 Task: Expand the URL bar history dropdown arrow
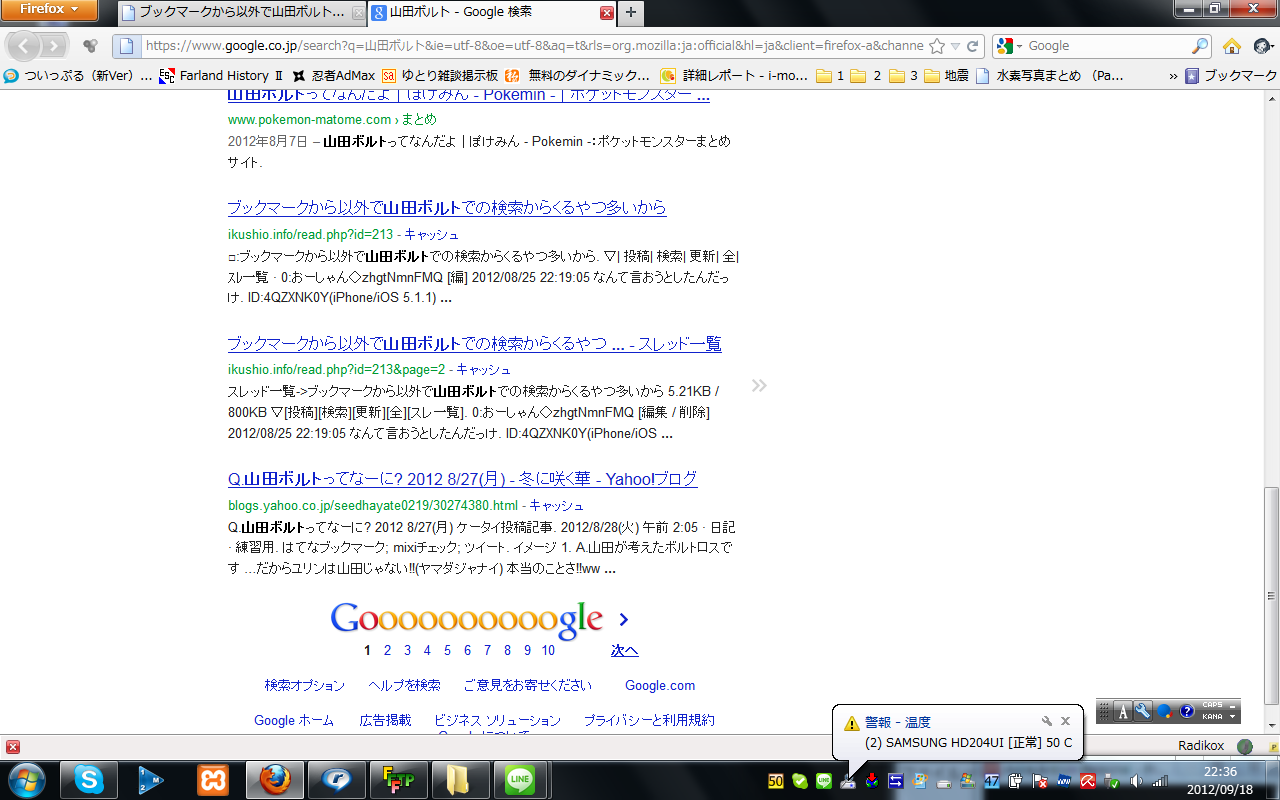(955, 46)
